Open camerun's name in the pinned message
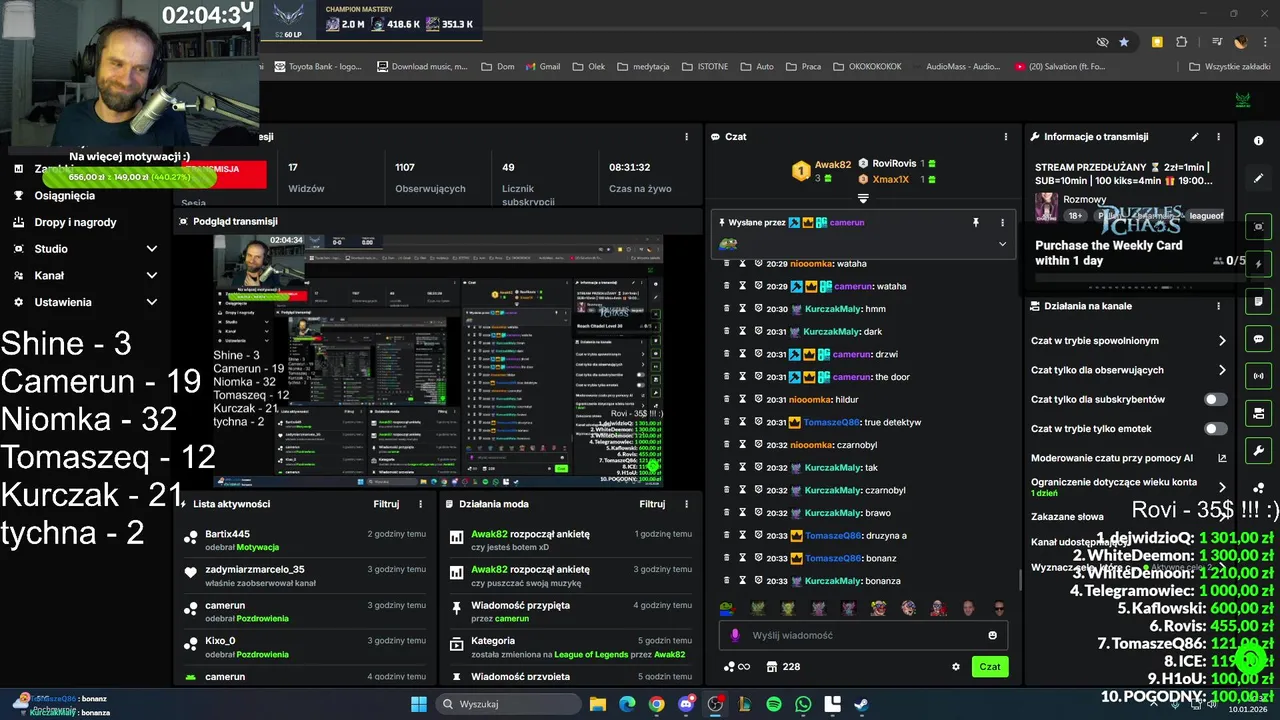 click(x=847, y=222)
